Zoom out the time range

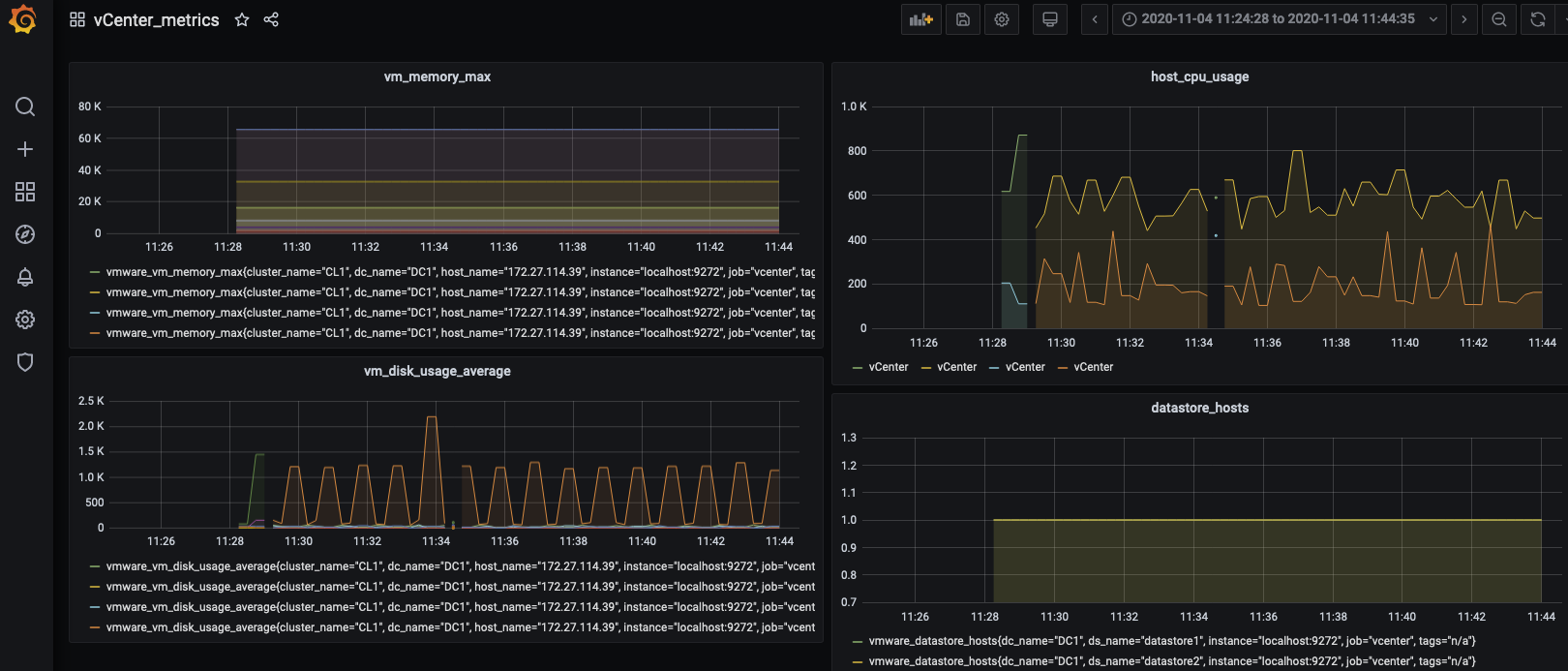click(1499, 19)
